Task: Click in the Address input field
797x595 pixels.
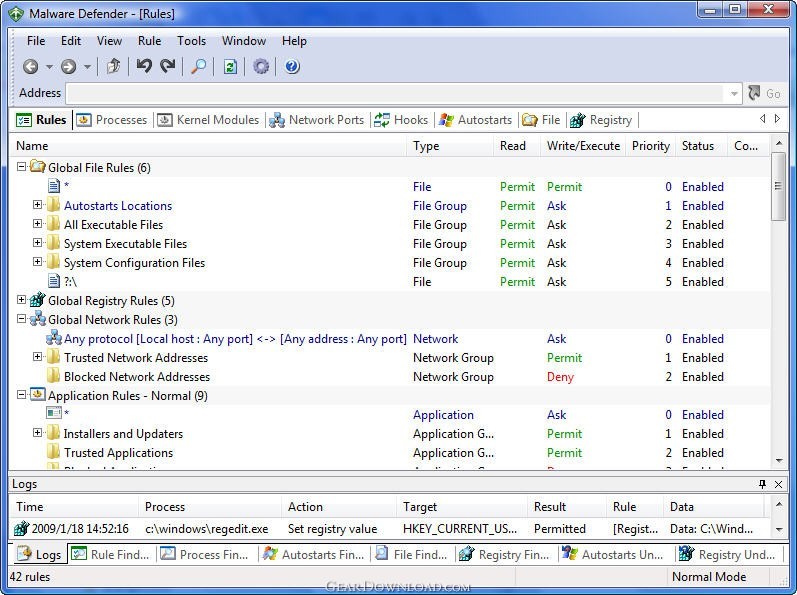Action: pyautogui.click(x=394, y=93)
